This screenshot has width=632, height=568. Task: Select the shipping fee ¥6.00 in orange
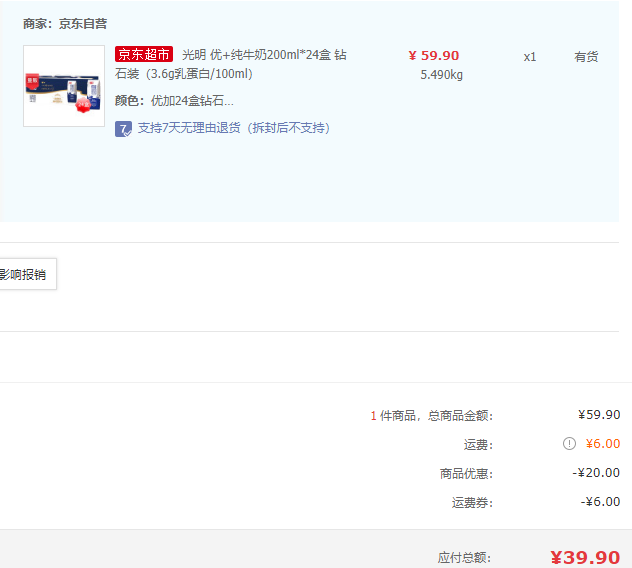(603, 443)
